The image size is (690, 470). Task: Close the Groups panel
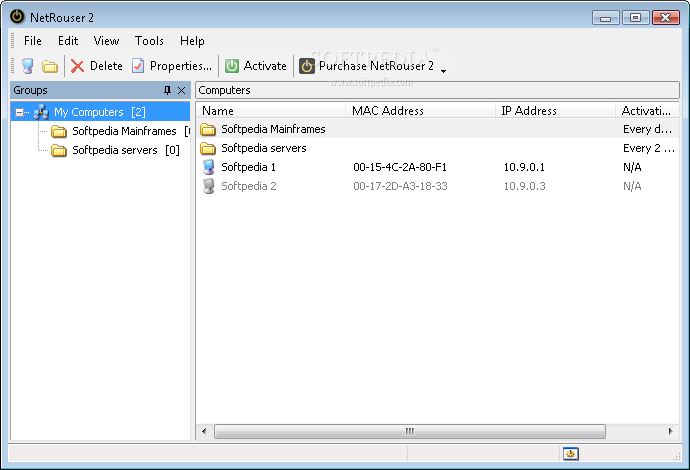[x=181, y=90]
